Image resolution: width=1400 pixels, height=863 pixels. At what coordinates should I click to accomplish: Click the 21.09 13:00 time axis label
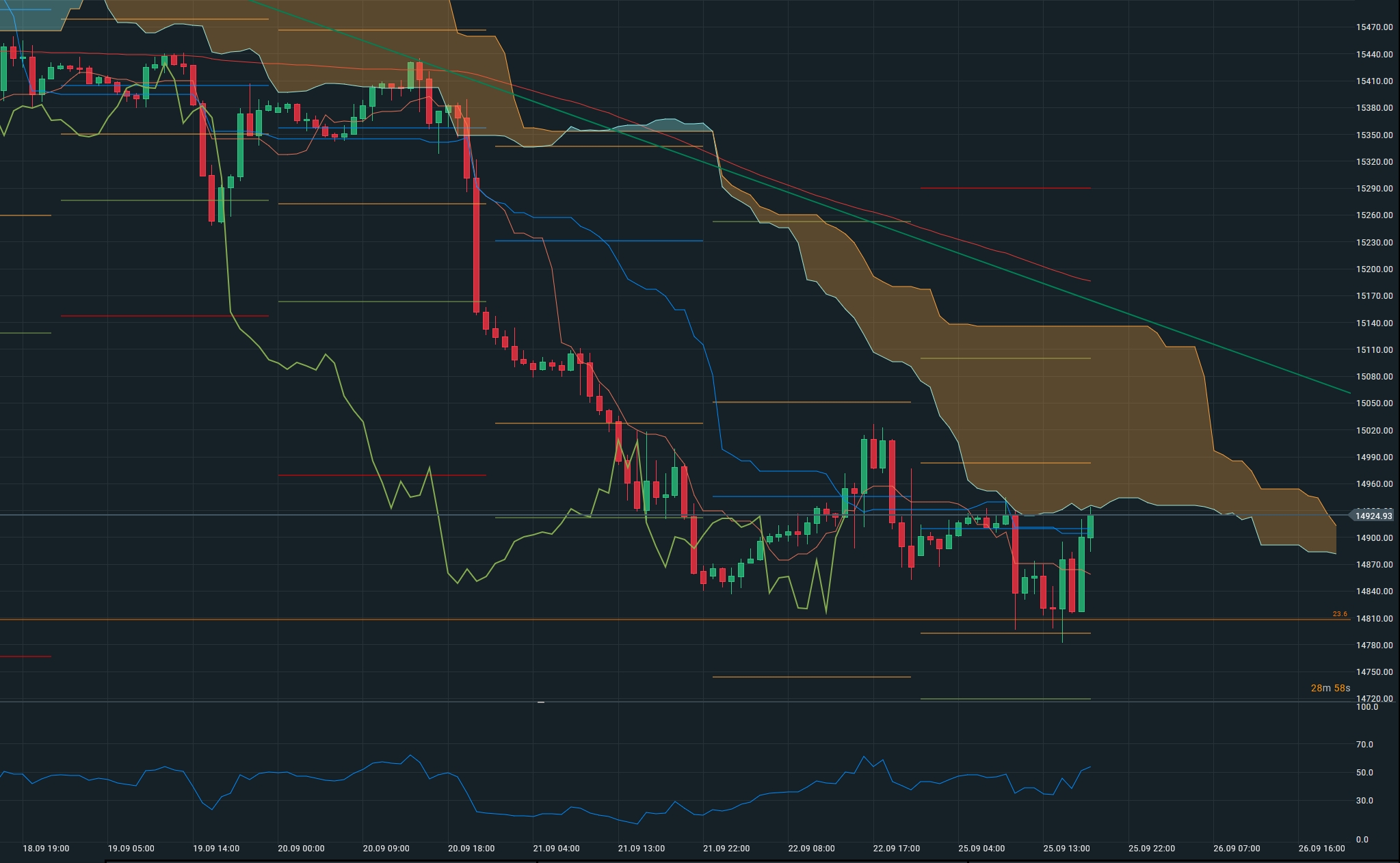coord(641,849)
